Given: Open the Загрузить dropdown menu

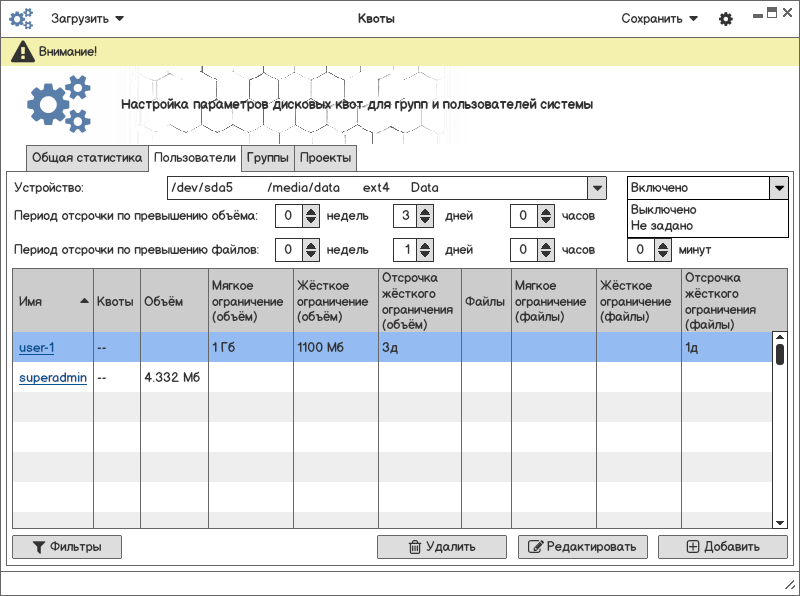Looking at the screenshot, I should pyautogui.click(x=88, y=18).
